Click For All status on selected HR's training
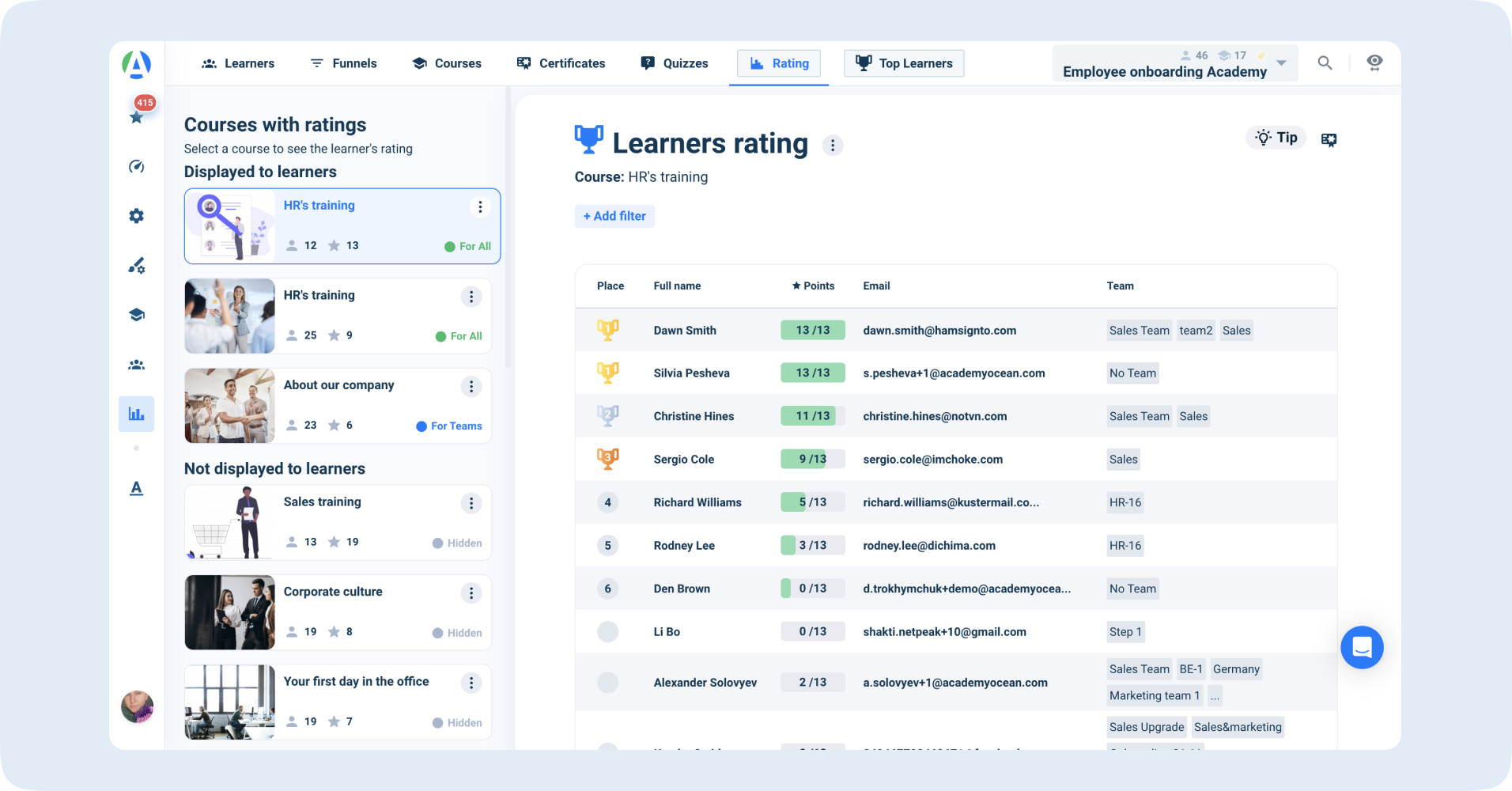 (467, 247)
